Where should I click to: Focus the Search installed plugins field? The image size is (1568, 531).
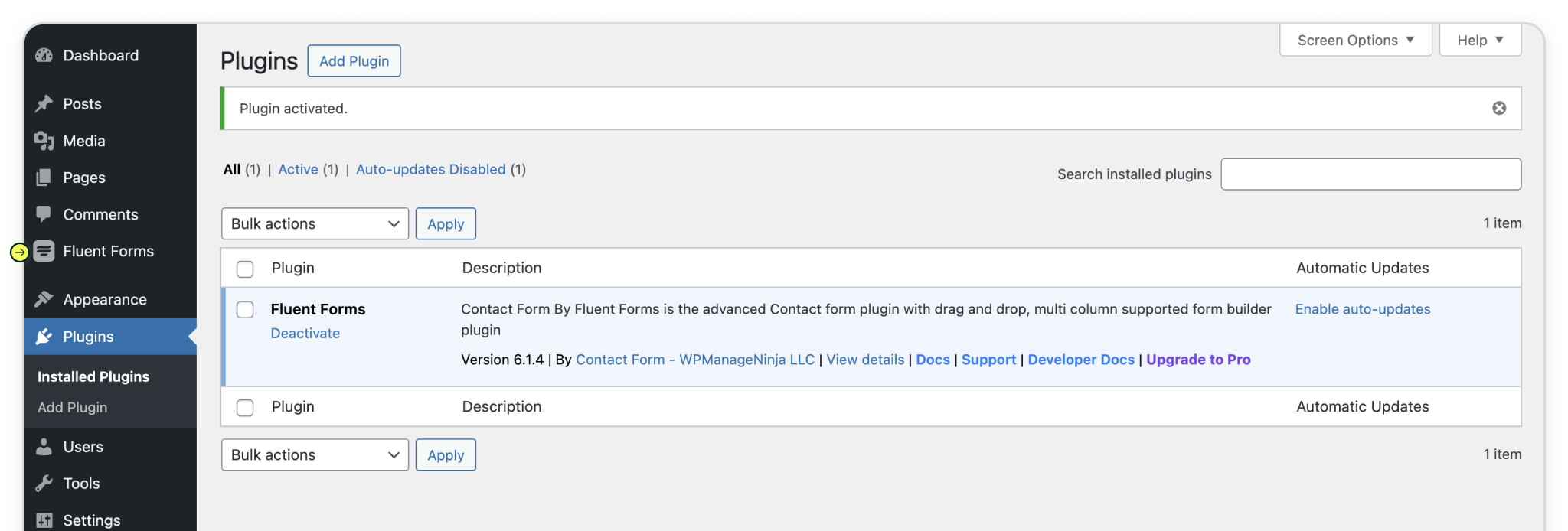coord(1370,174)
